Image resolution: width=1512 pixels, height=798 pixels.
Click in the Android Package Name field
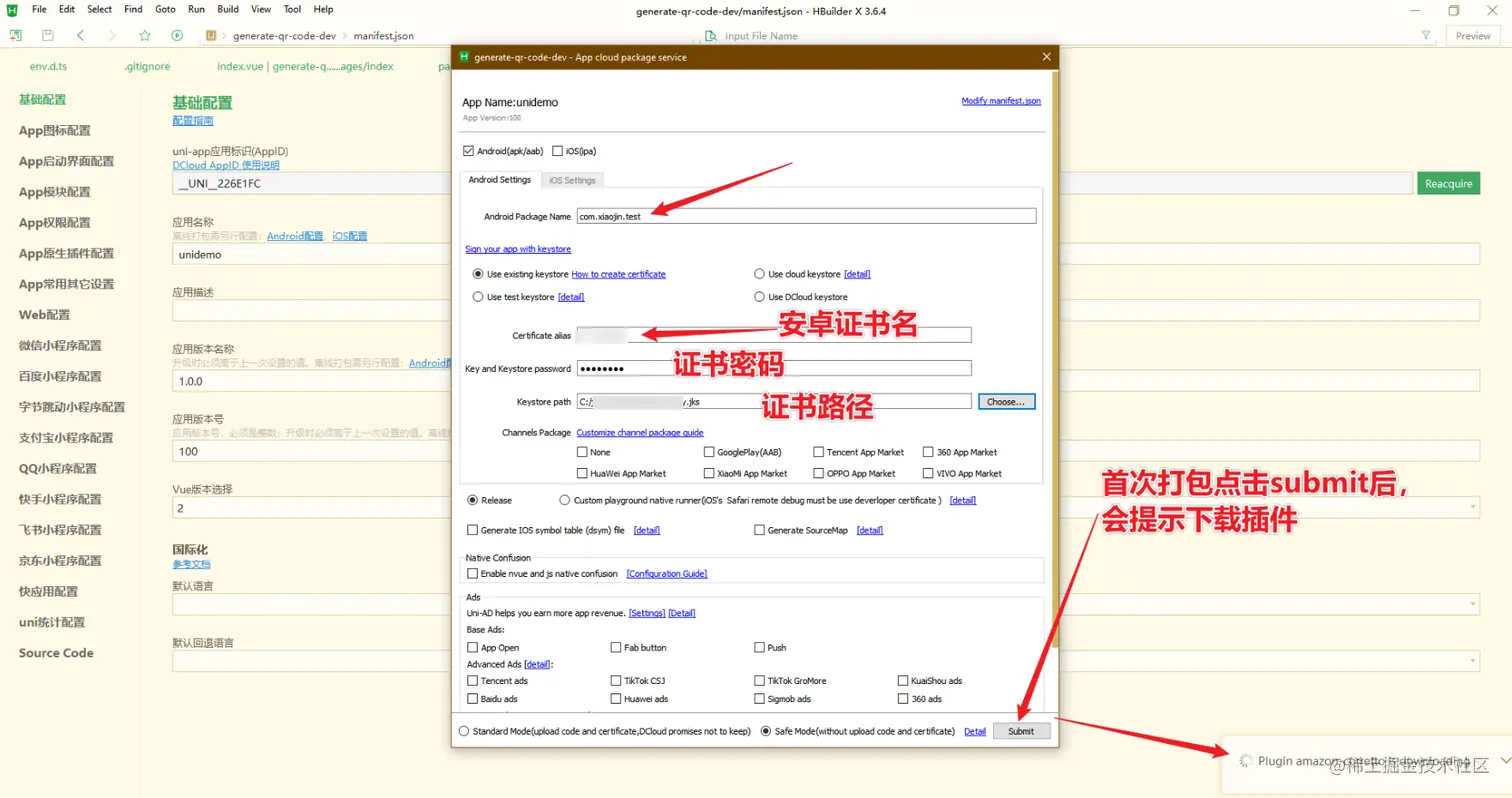click(x=806, y=216)
